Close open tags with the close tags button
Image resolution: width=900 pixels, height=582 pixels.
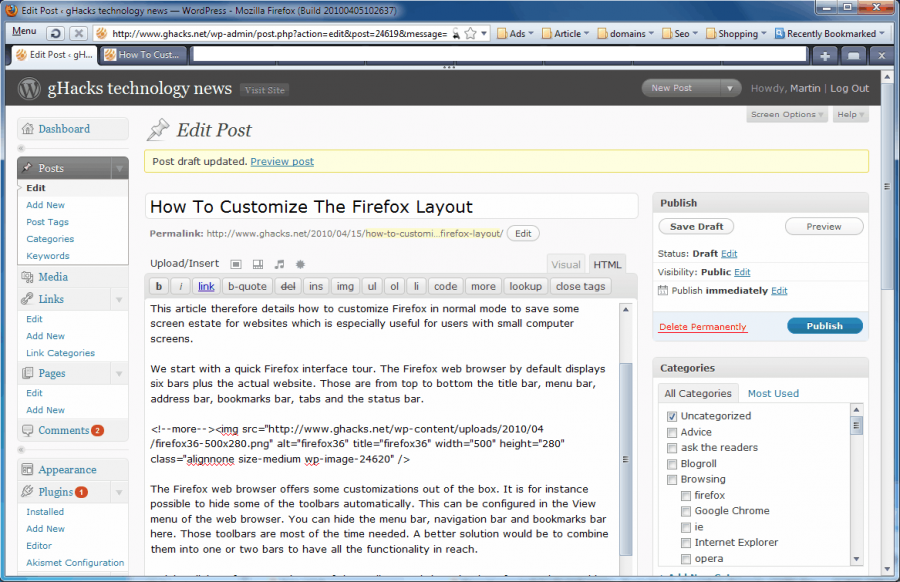pos(580,286)
